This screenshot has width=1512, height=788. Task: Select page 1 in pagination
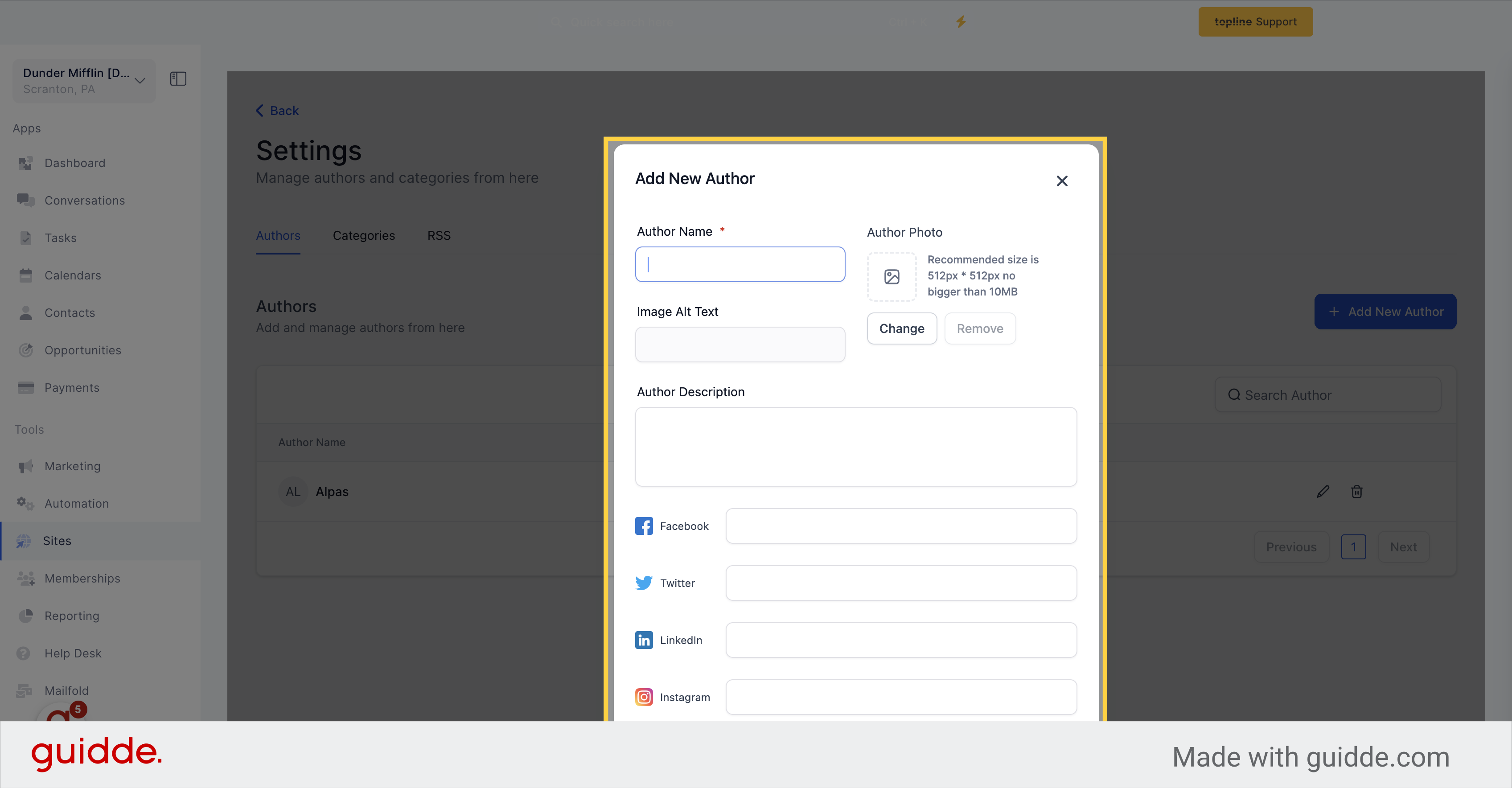[x=1353, y=547]
